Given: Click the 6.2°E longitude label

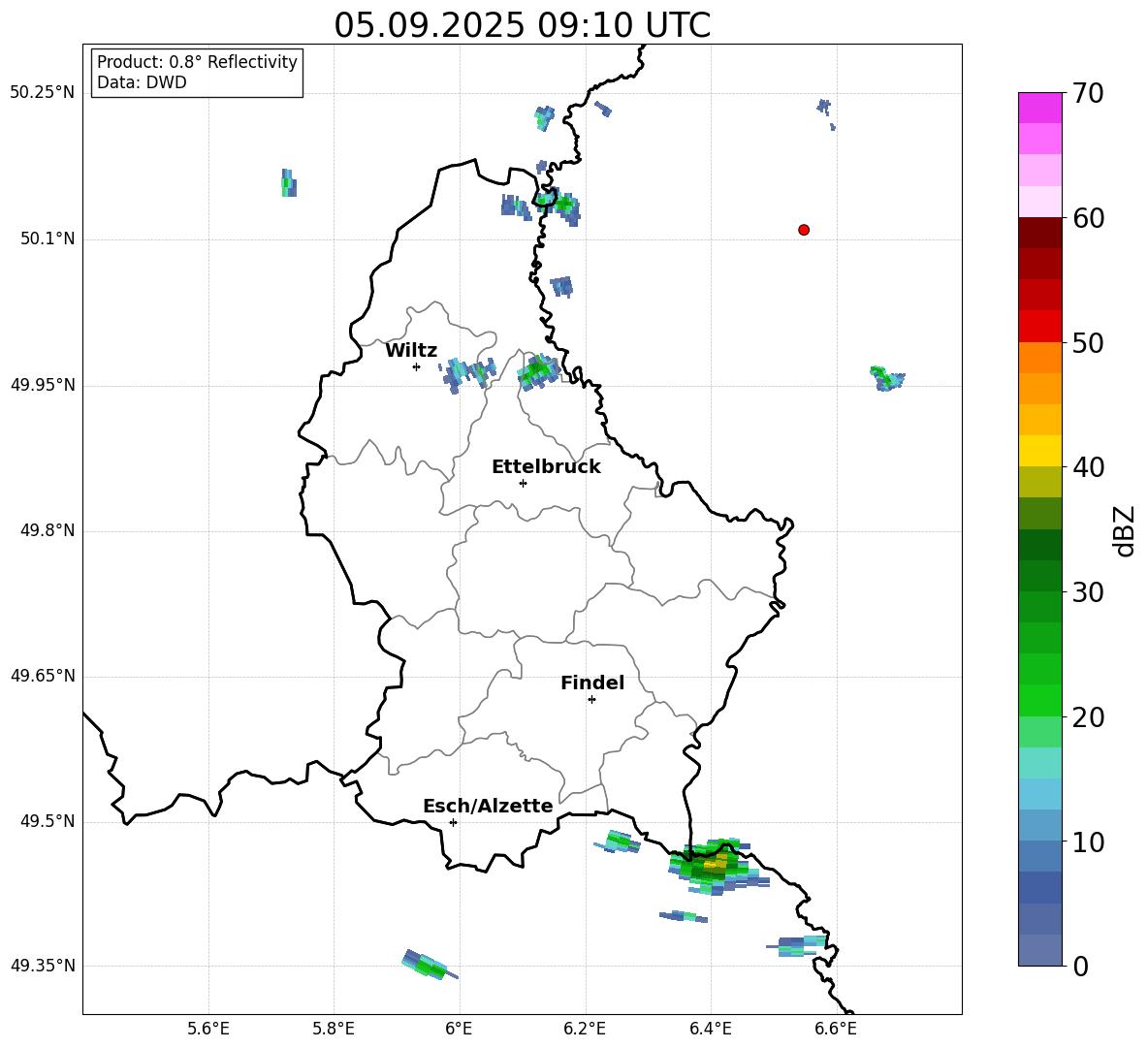Looking at the screenshot, I should [x=585, y=1029].
